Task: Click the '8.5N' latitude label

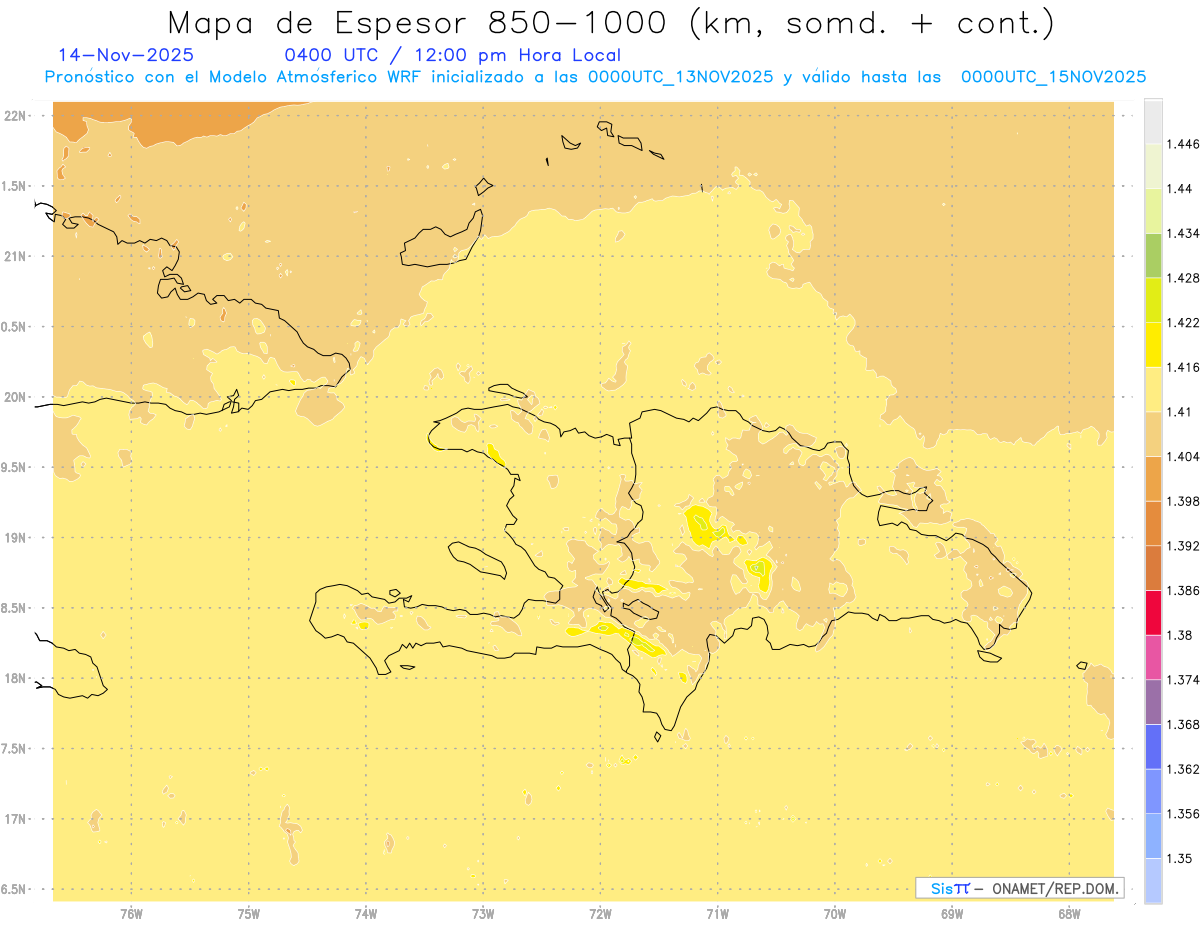Action: tap(15, 608)
